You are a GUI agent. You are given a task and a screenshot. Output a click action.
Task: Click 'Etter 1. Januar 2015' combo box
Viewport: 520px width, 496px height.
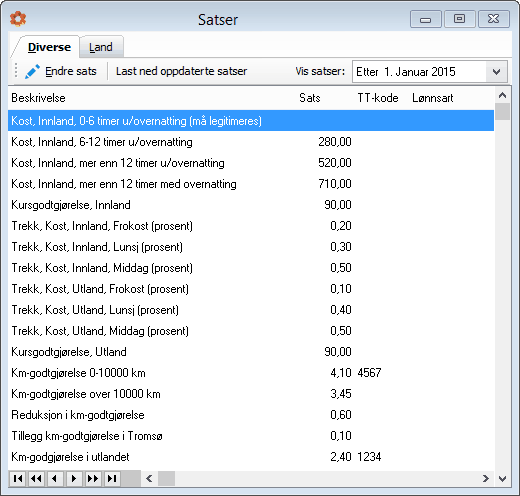click(x=430, y=72)
